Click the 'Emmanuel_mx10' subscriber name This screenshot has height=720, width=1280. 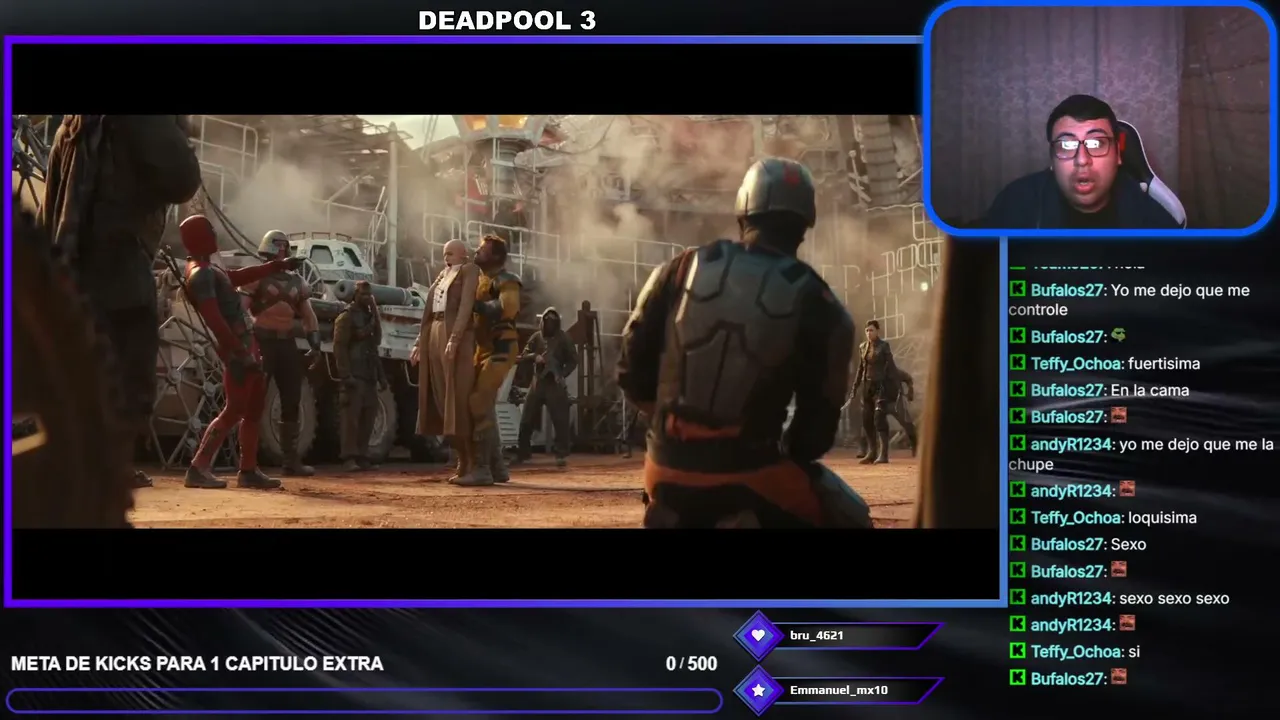point(839,690)
